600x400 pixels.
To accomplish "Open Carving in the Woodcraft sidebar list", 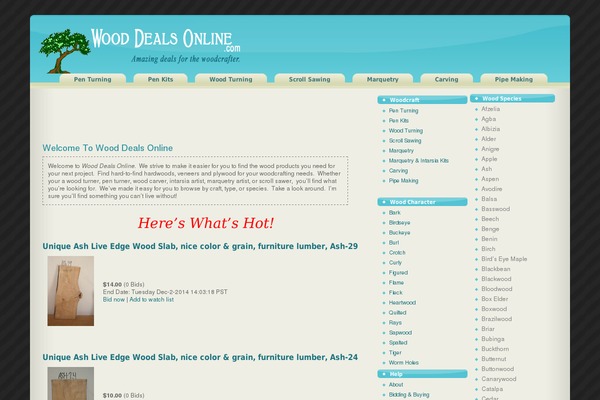I will tap(398, 170).
